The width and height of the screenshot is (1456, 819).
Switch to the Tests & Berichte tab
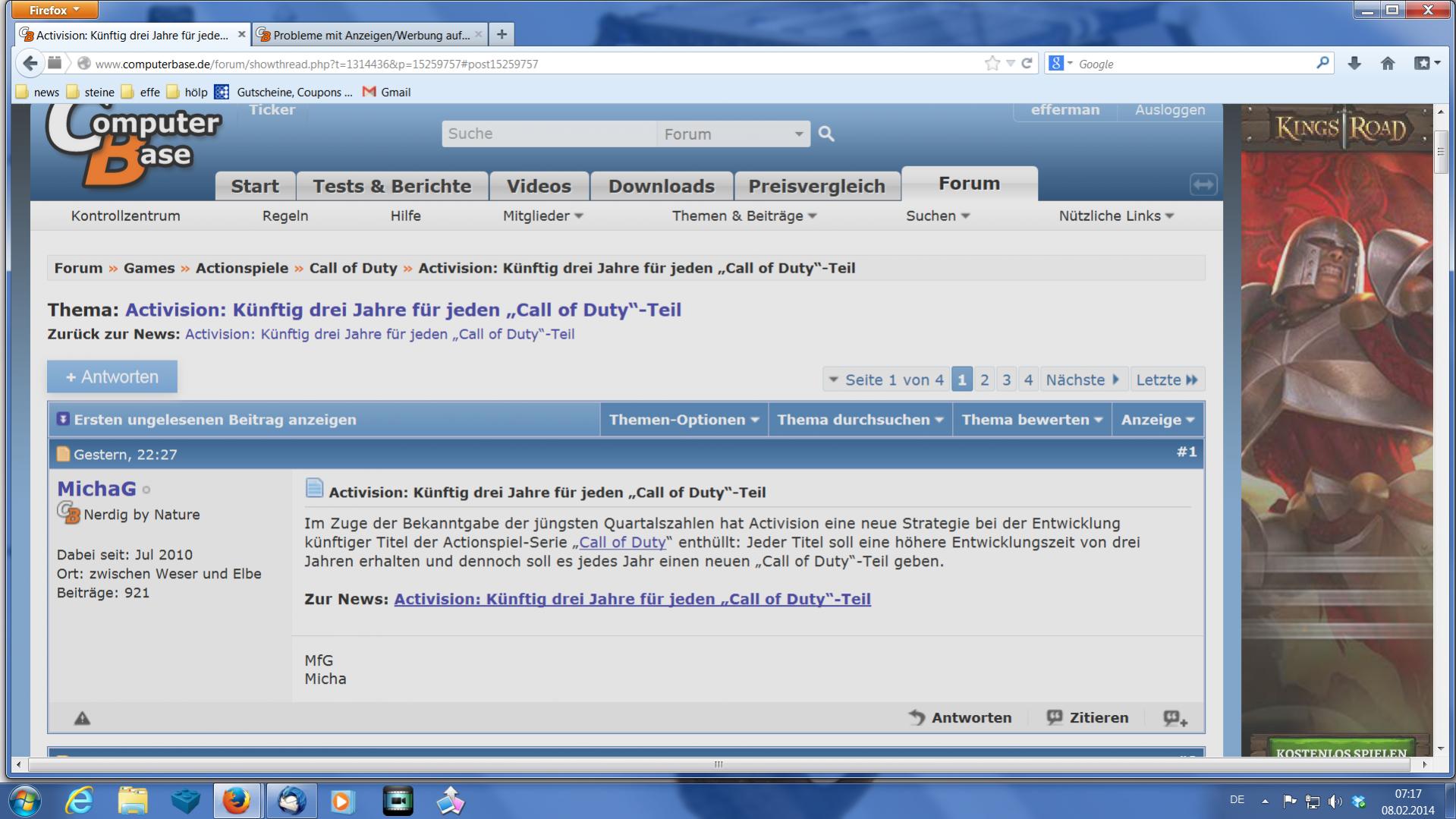392,186
